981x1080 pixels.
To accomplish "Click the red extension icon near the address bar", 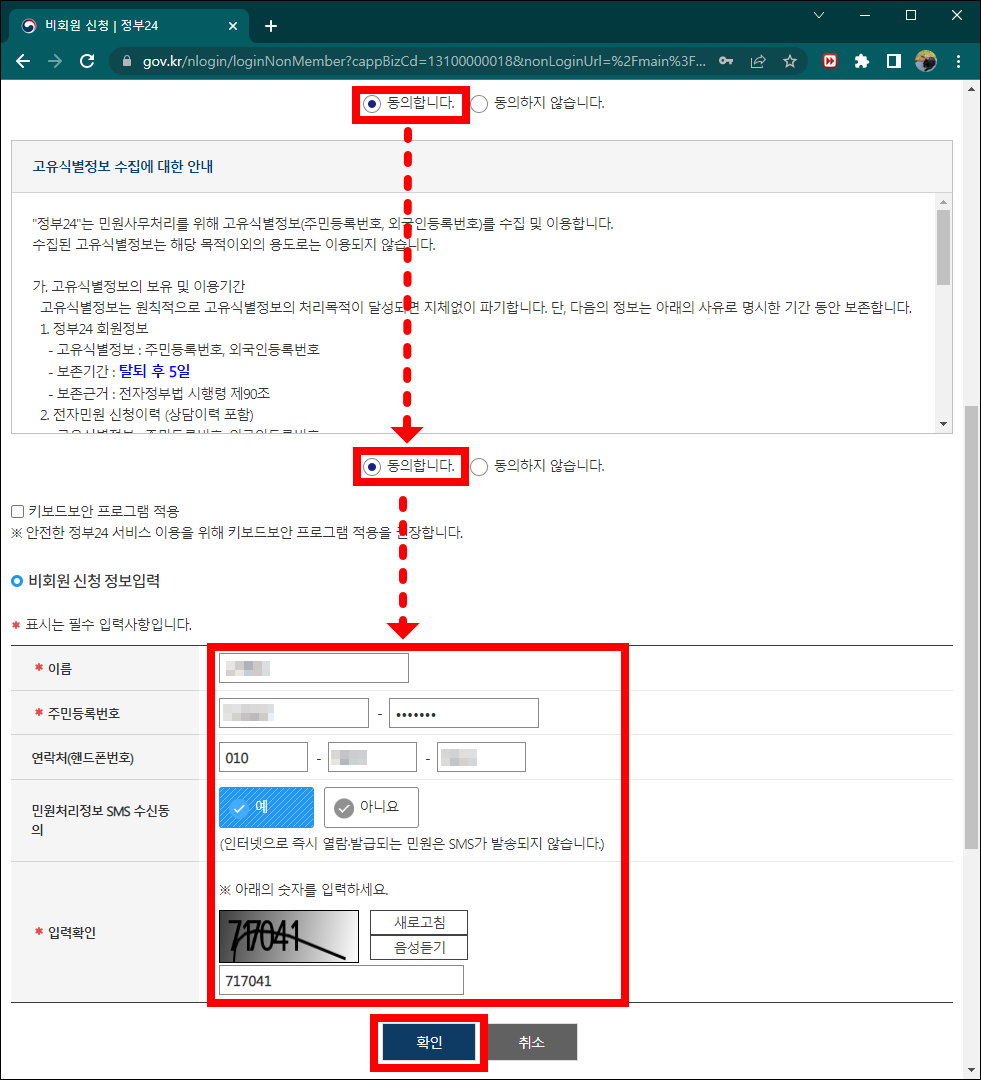I will 829,61.
